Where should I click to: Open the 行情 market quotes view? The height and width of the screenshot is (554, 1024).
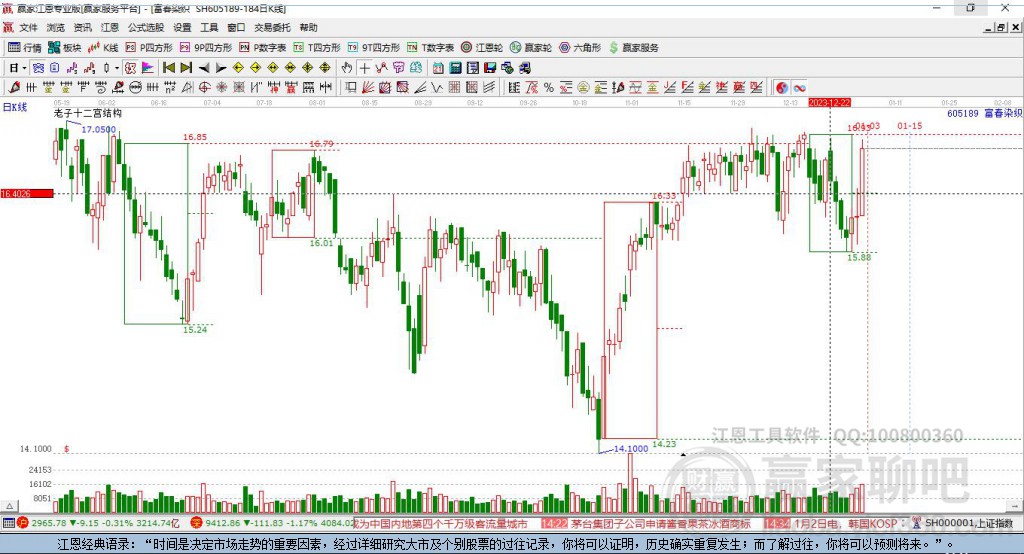25,48
